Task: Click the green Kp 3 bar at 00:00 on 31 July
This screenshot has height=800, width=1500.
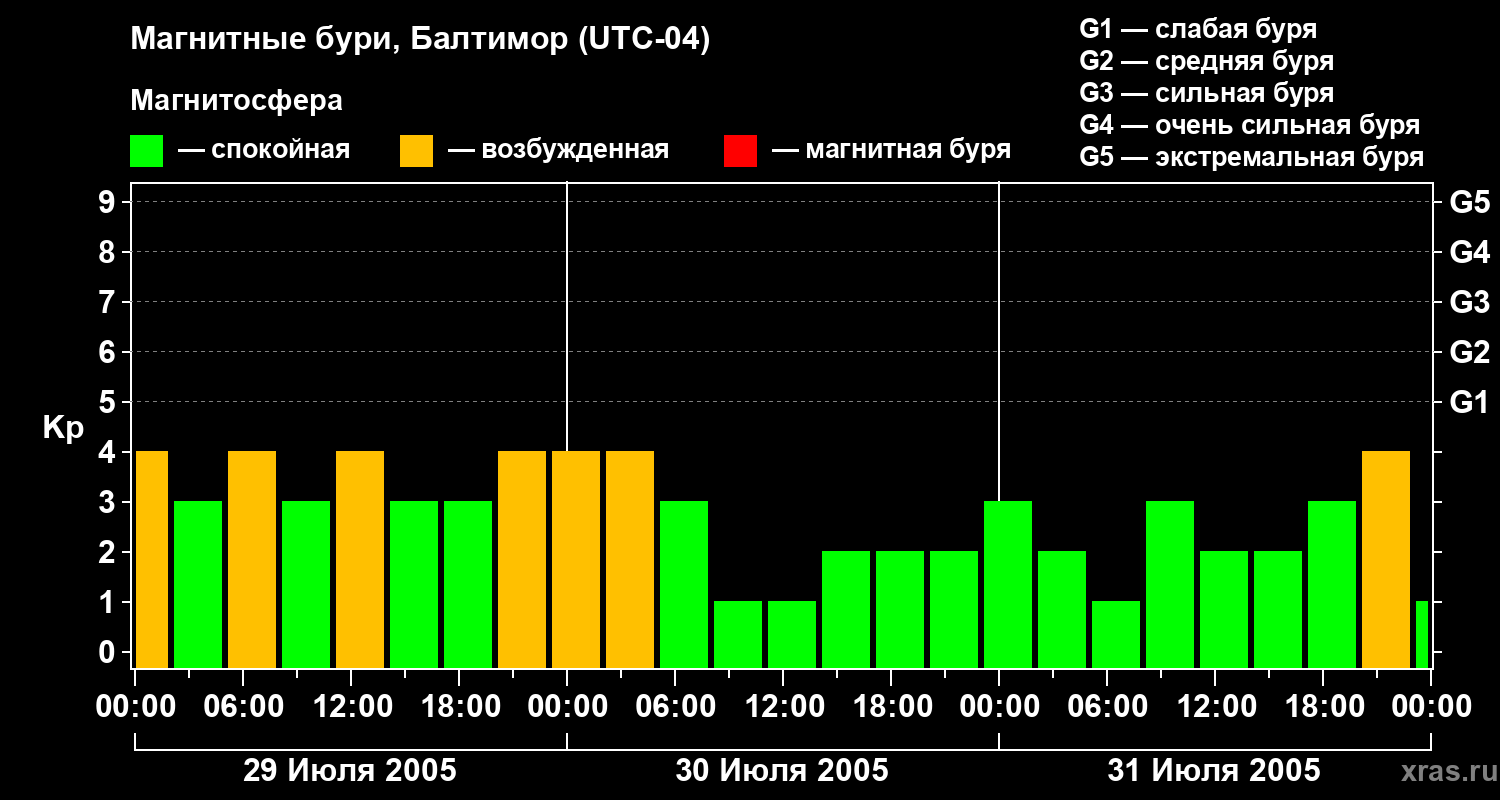Action: point(1008,584)
